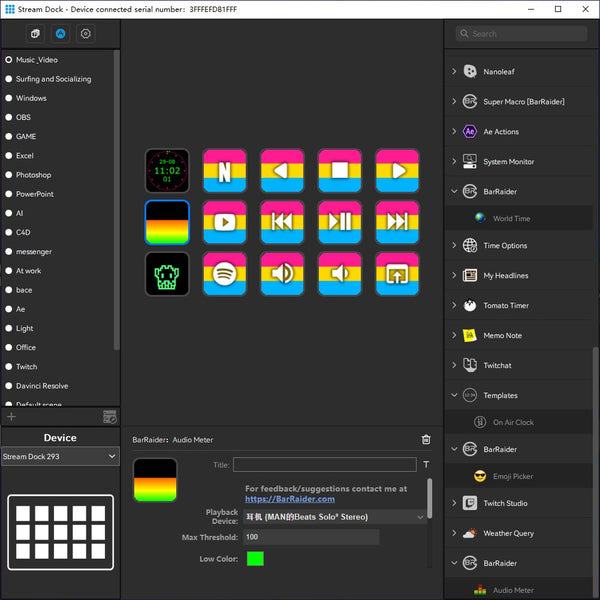
Task: Click the T title font icon
Action: point(426,465)
